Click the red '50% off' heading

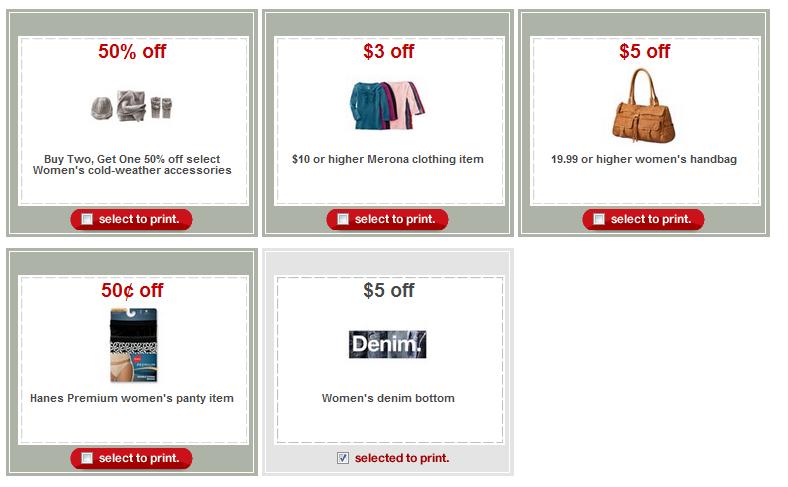click(132, 51)
